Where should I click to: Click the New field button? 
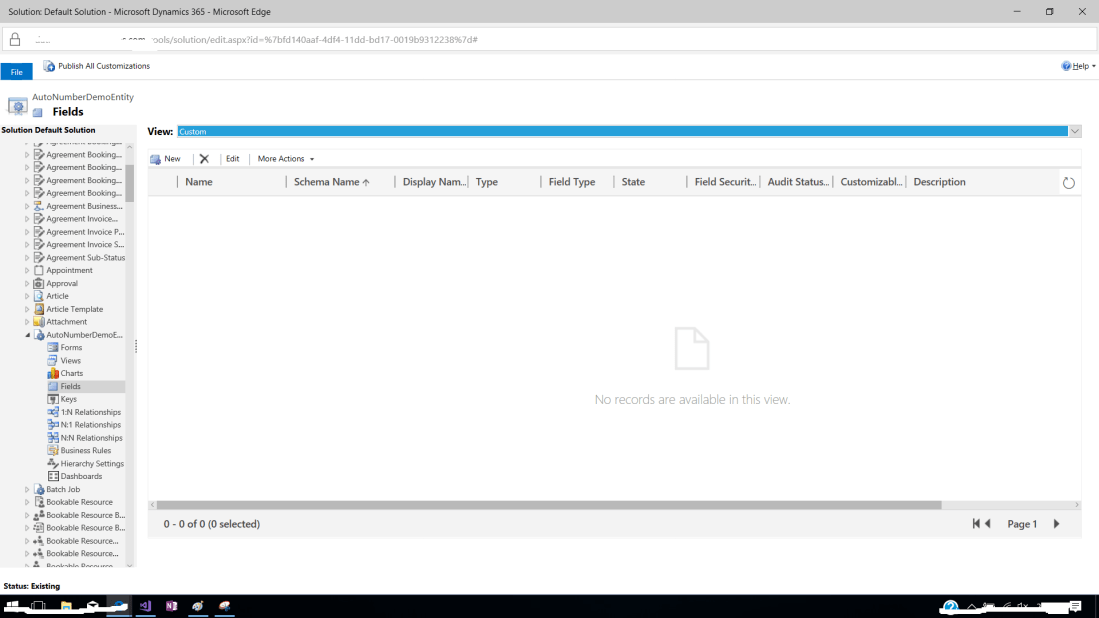(x=166, y=159)
